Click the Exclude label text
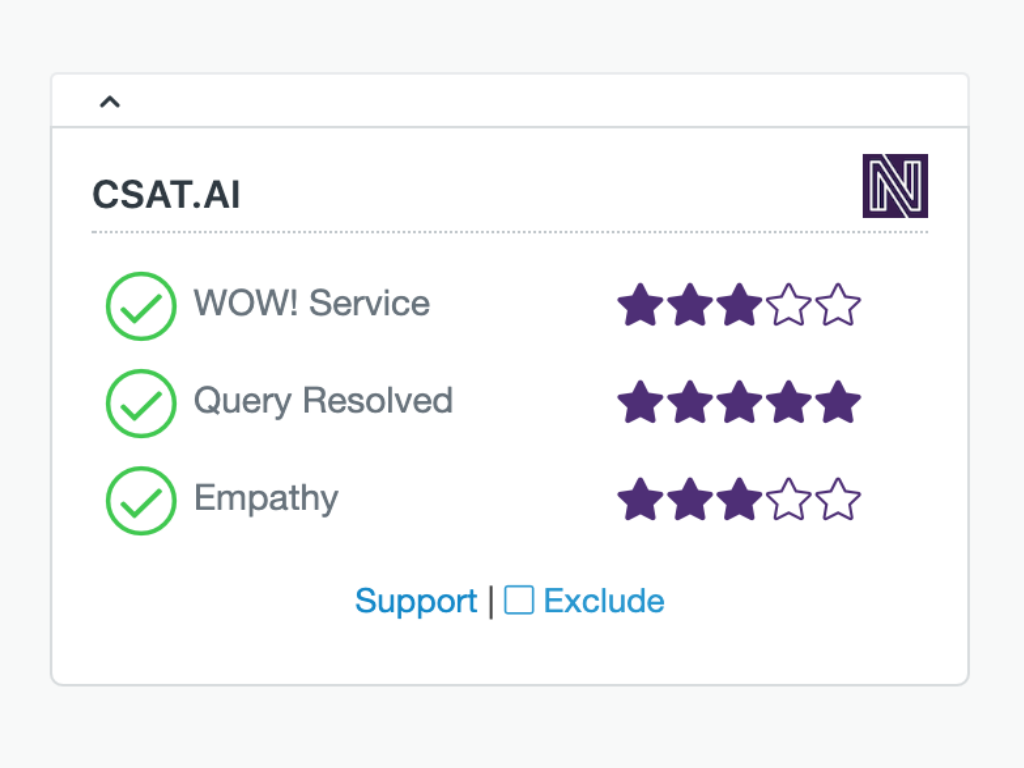The height and width of the screenshot is (768, 1024). [x=604, y=601]
